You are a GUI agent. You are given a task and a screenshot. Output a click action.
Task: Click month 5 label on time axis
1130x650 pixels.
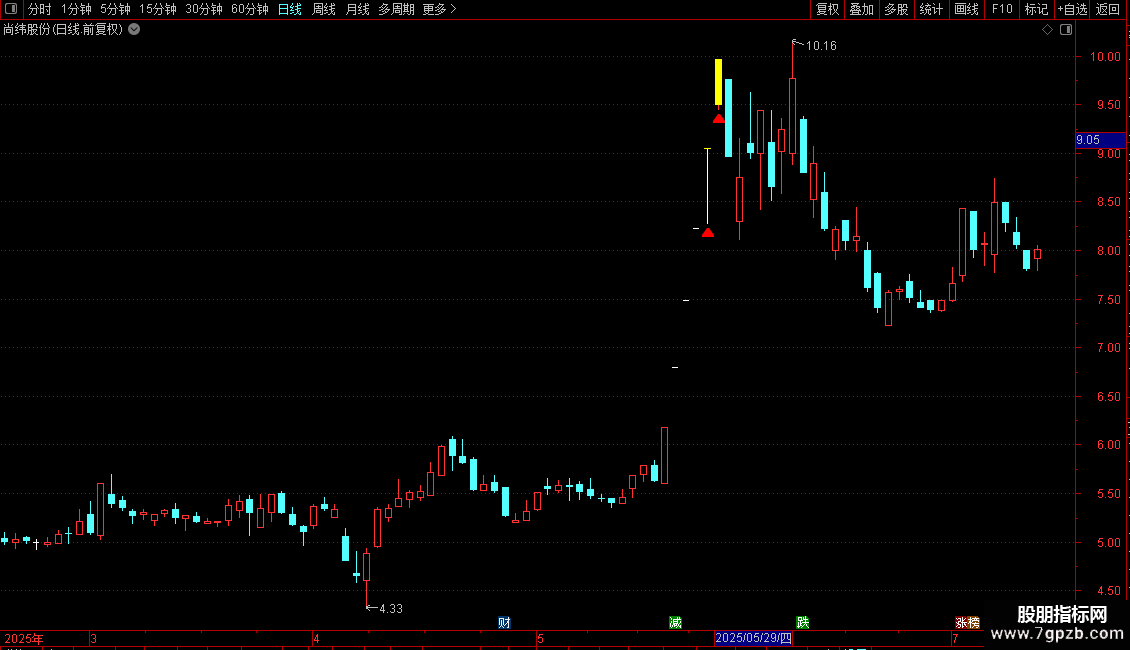(x=540, y=639)
